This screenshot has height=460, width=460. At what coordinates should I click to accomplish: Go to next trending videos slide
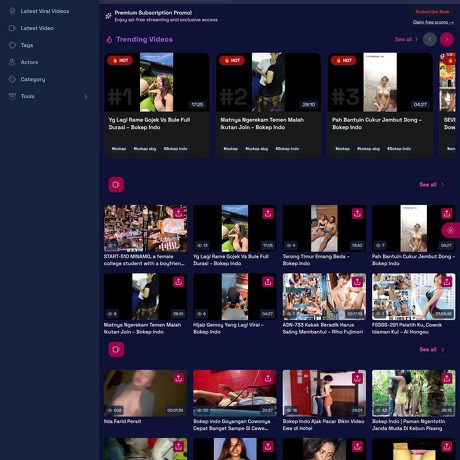point(447,39)
